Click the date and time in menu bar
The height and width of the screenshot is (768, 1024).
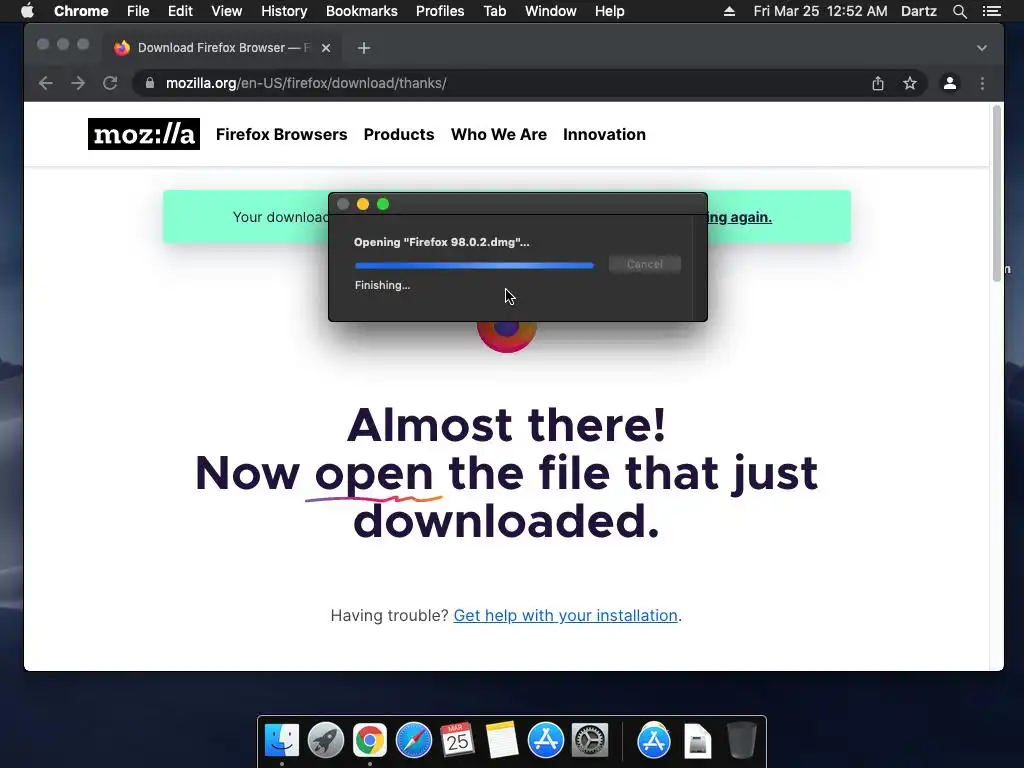coord(820,11)
